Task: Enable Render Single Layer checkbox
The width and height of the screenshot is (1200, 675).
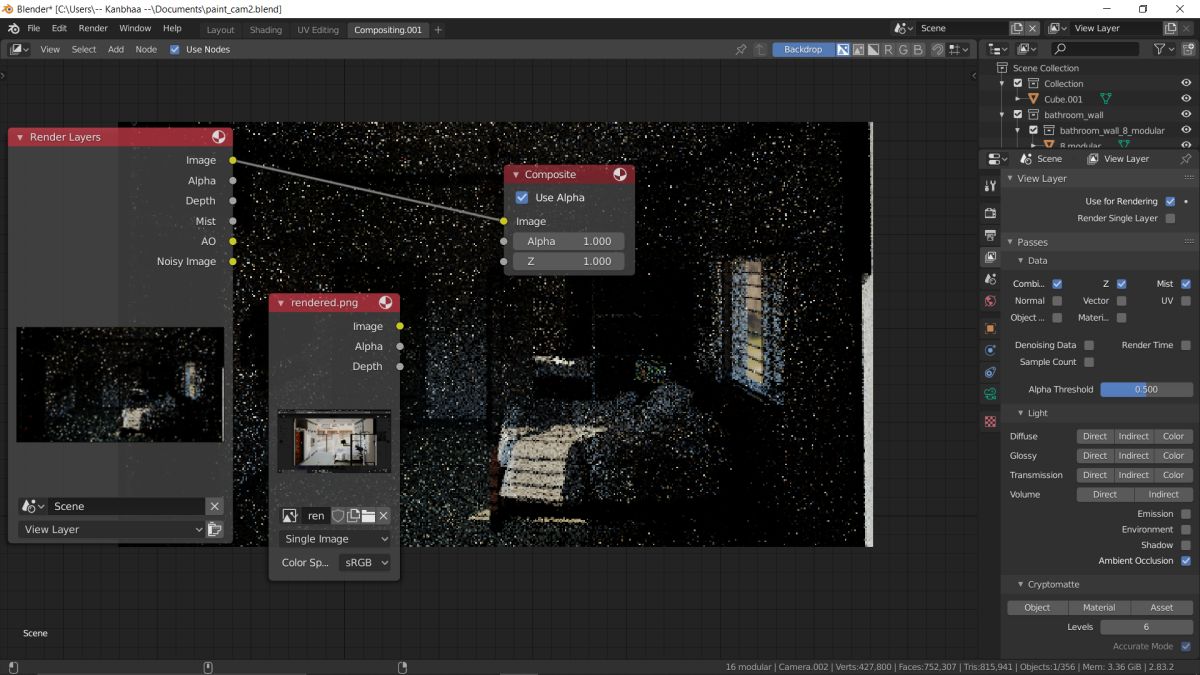Action: (x=1170, y=218)
